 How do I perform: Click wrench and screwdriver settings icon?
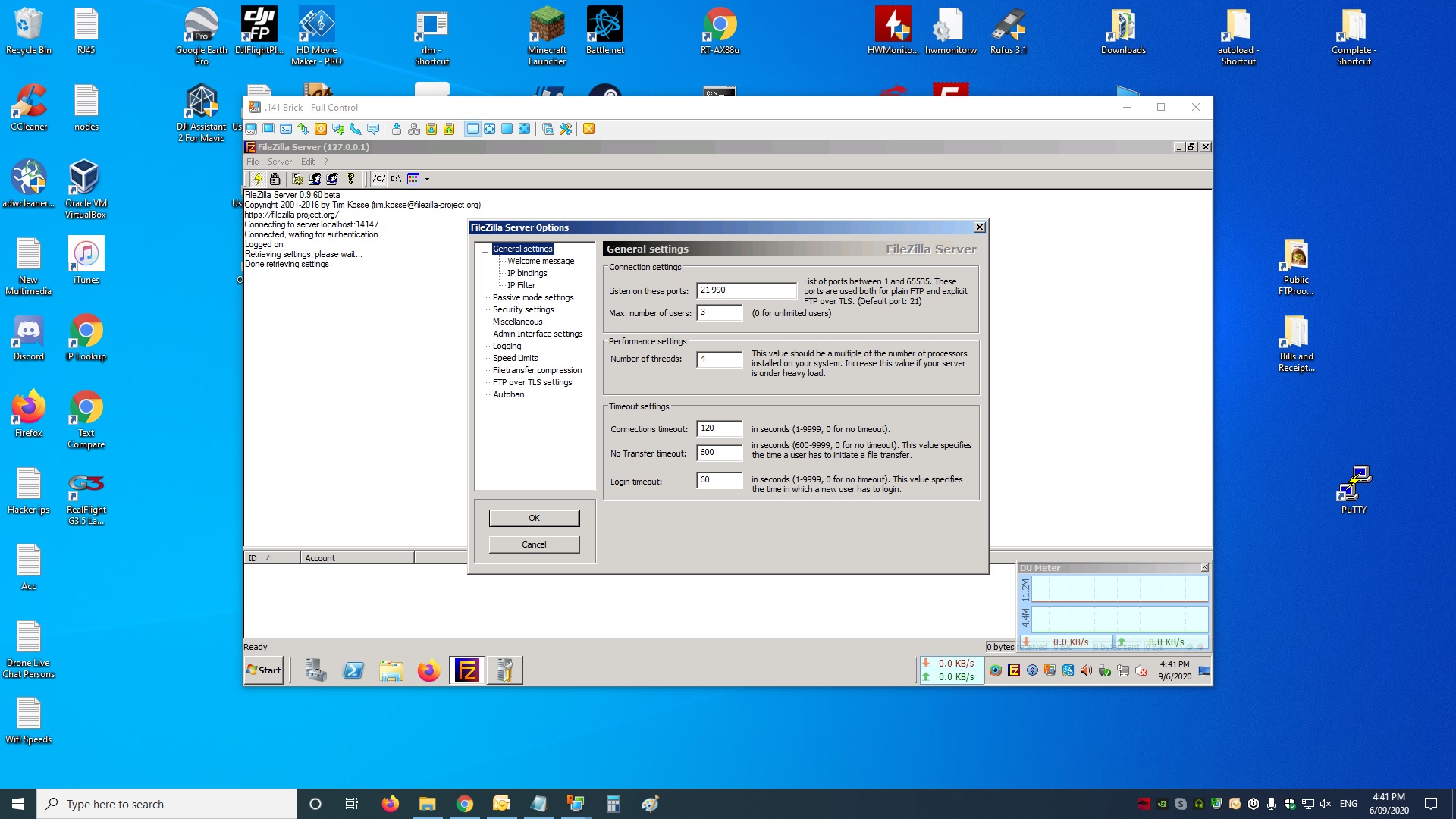566,129
